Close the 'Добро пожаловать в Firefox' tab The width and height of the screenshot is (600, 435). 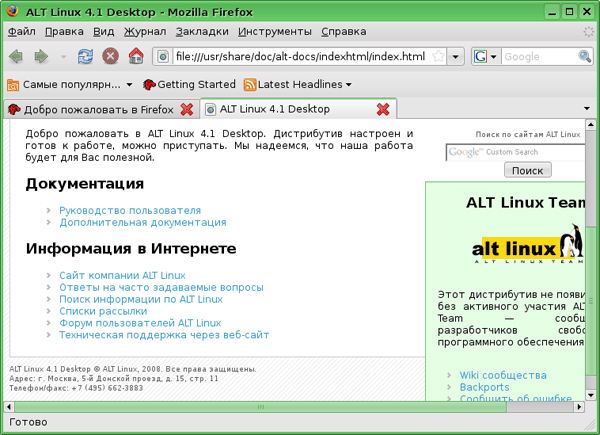187,109
